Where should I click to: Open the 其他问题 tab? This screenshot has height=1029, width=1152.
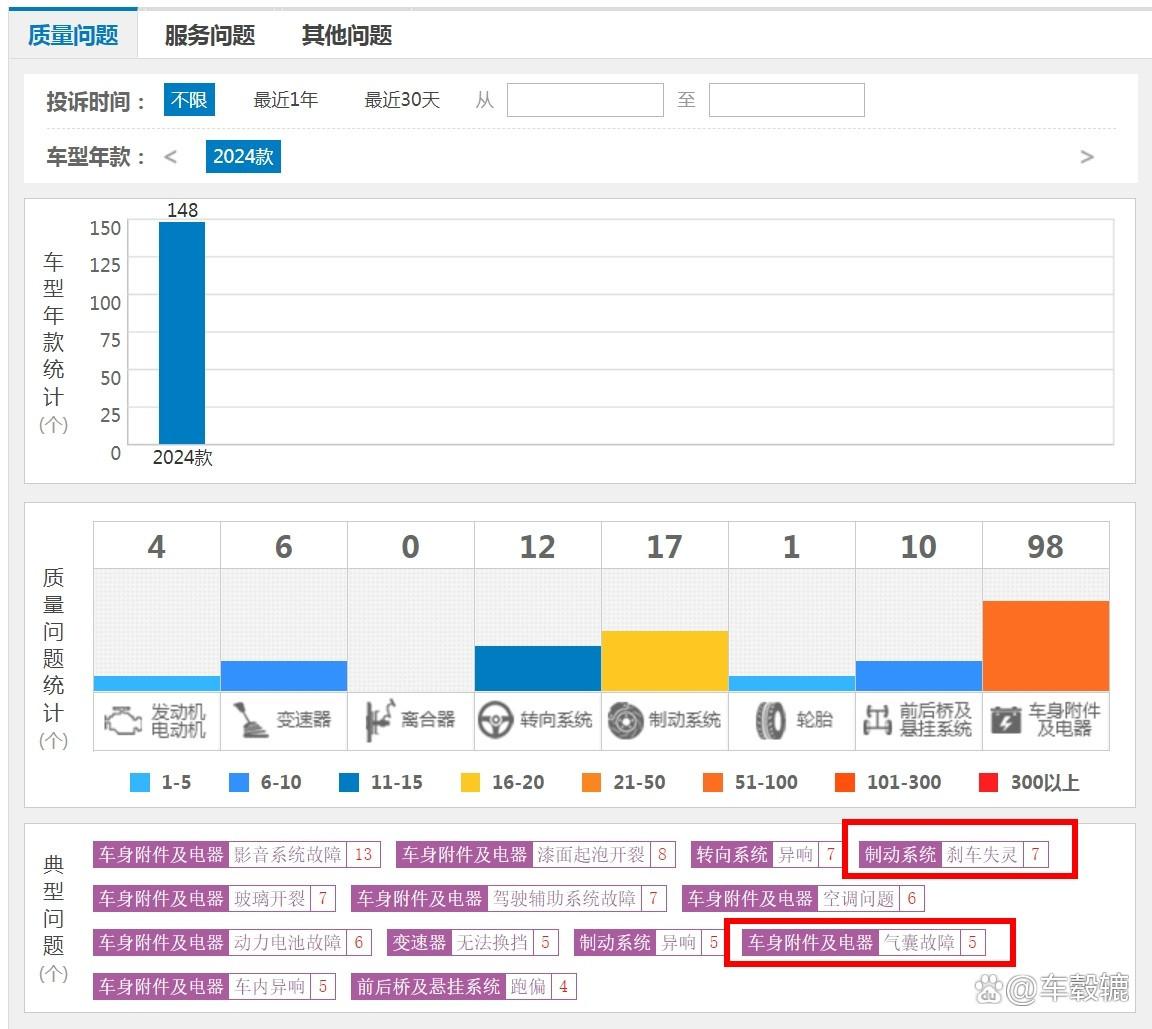pos(347,35)
